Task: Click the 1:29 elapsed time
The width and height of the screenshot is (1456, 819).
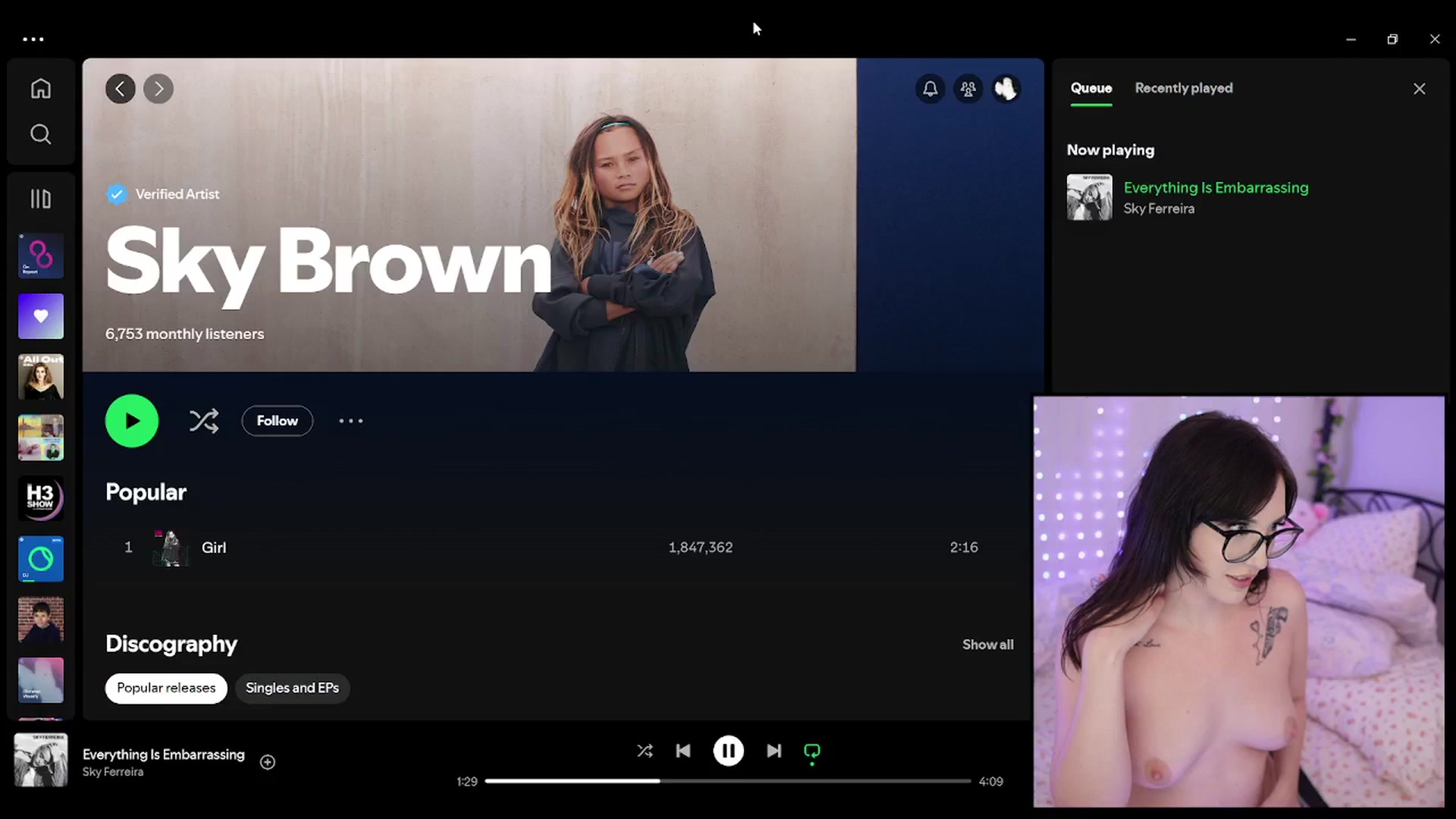Action: click(467, 782)
